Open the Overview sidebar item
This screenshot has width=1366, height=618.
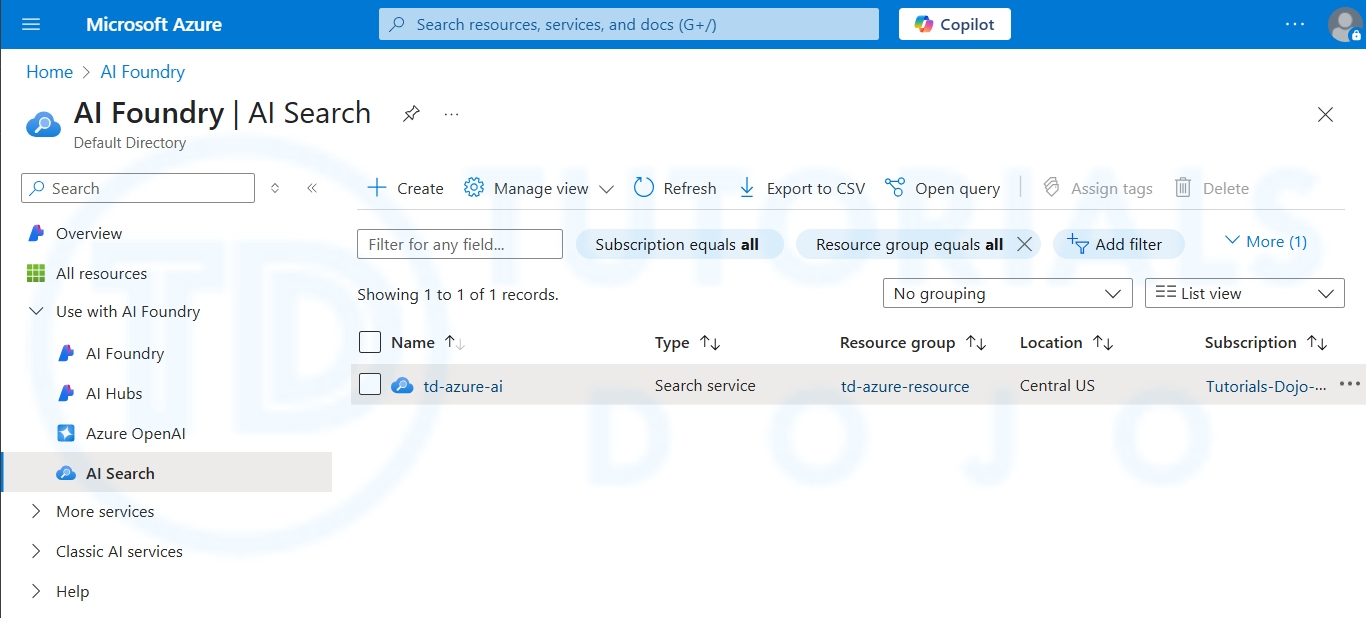88,233
